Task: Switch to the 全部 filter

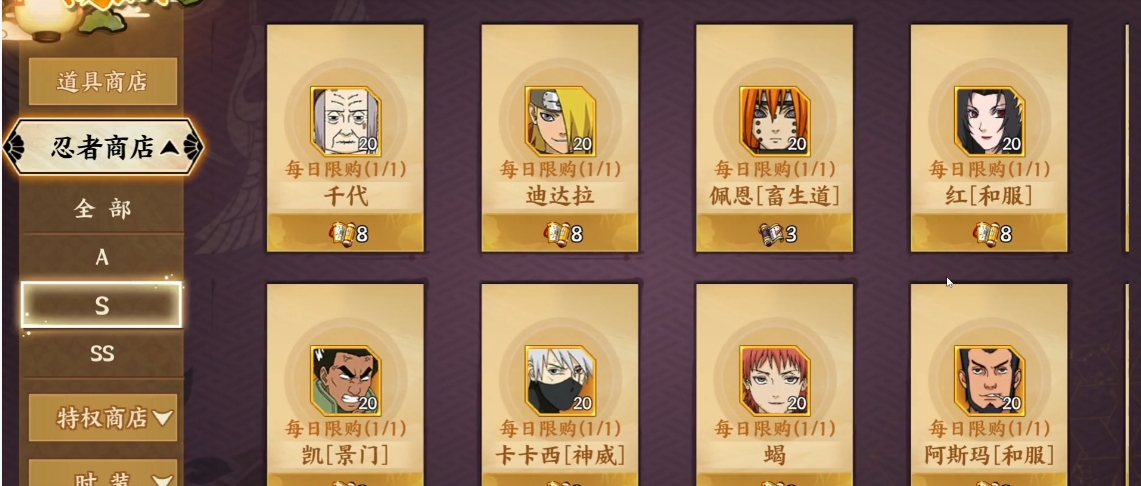Action: tap(102, 210)
